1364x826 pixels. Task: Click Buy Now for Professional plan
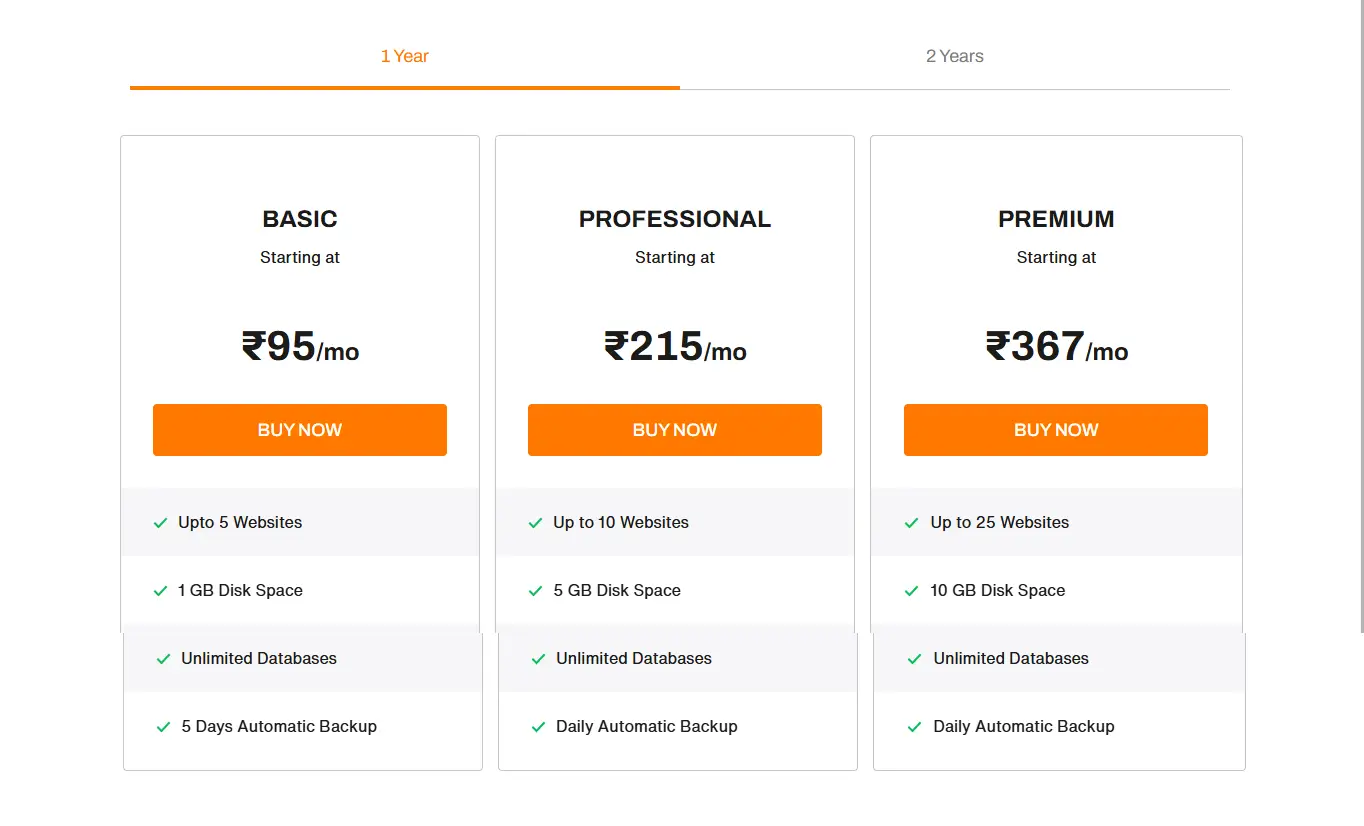674,430
